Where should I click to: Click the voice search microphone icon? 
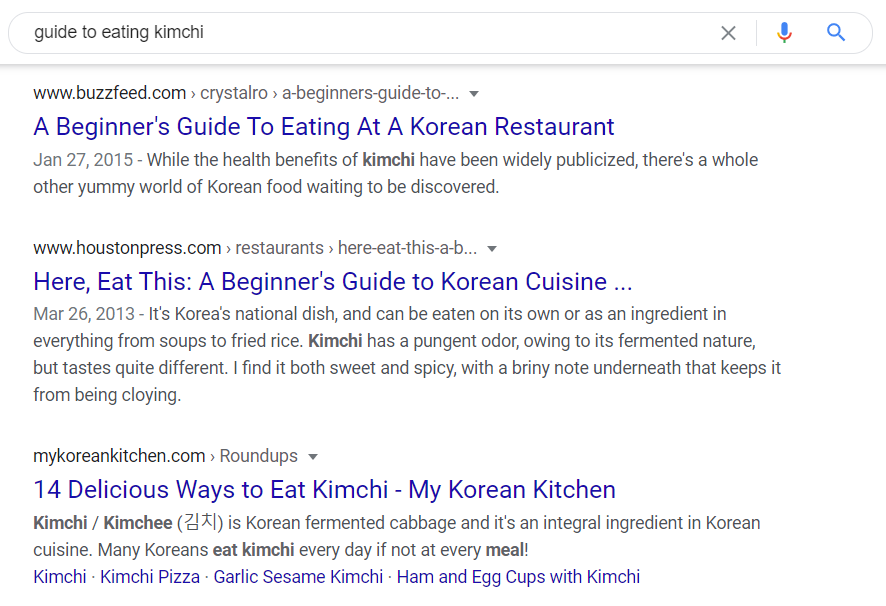point(784,32)
